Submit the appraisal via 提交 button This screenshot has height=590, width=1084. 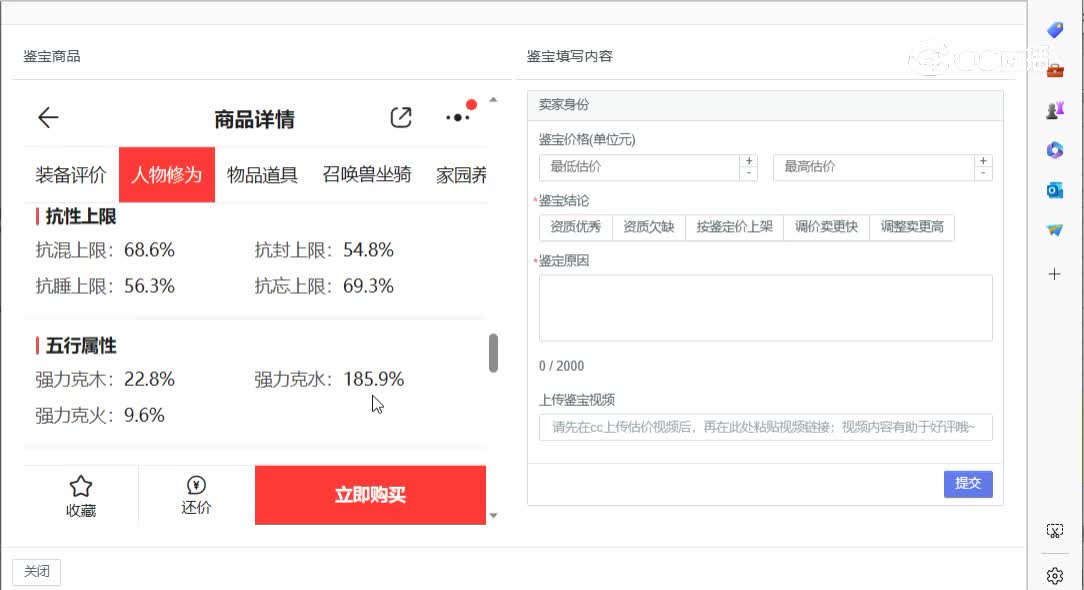[x=967, y=484]
